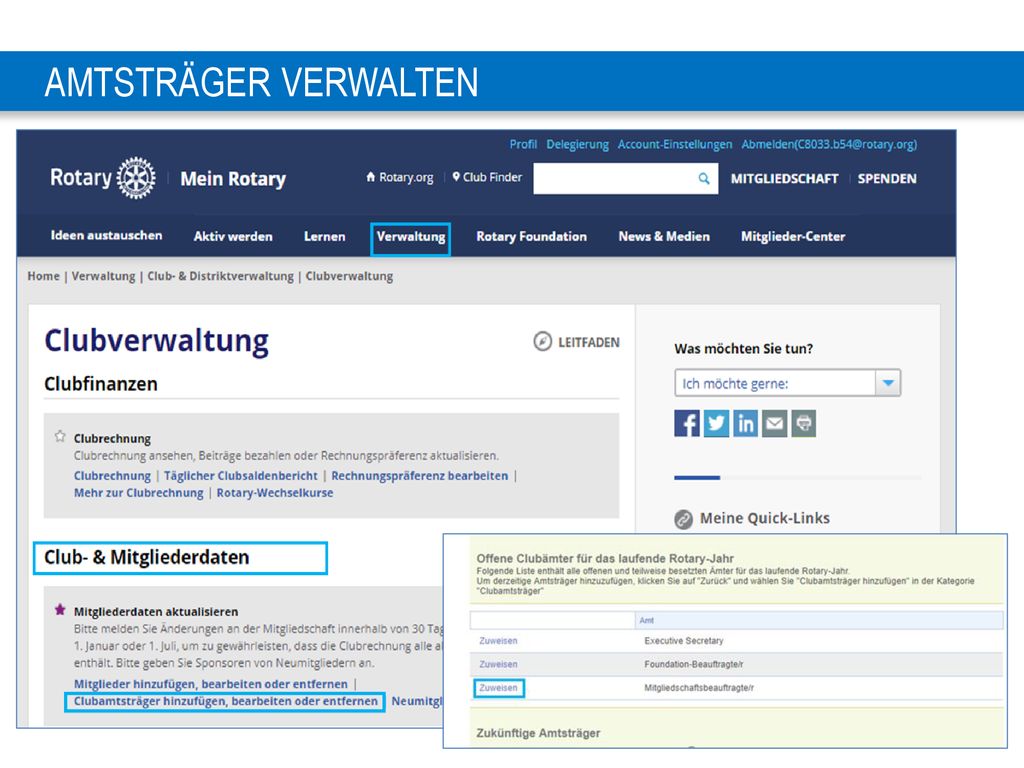Open the Lernen menu
This screenshot has height=768, width=1024.
point(325,236)
